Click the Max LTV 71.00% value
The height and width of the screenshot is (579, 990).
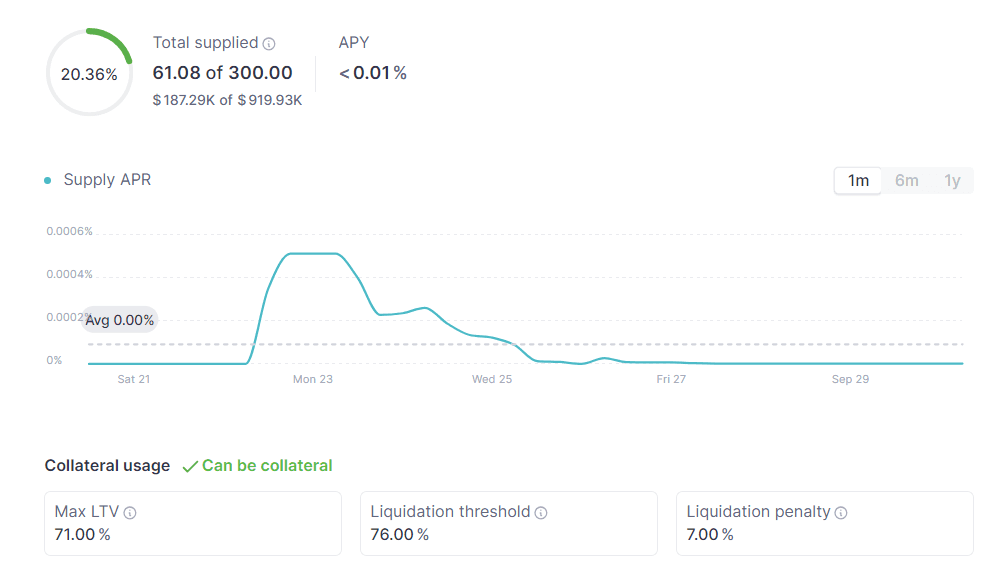(x=82, y=535)
